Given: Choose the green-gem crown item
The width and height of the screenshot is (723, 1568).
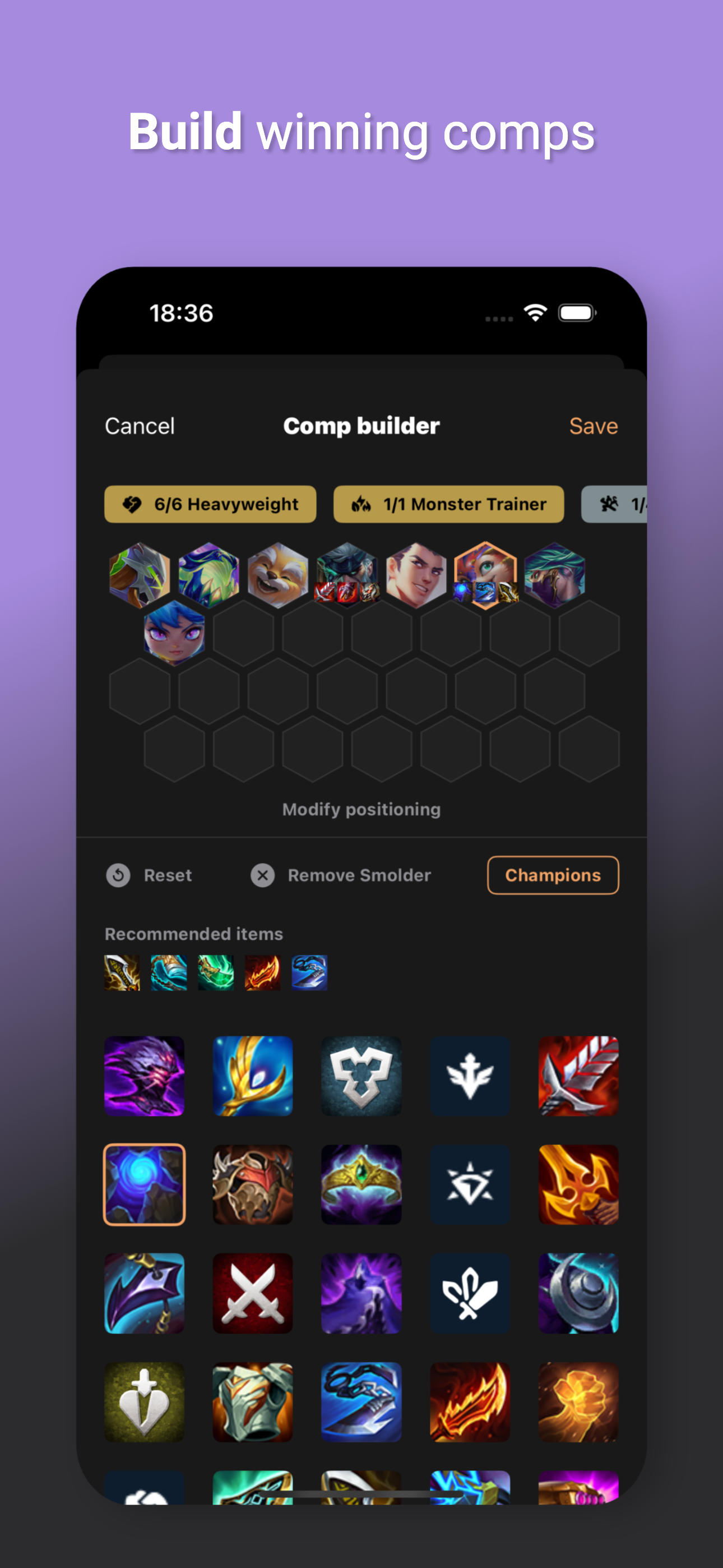Looking at the screenshot, I should [361, 1184].
